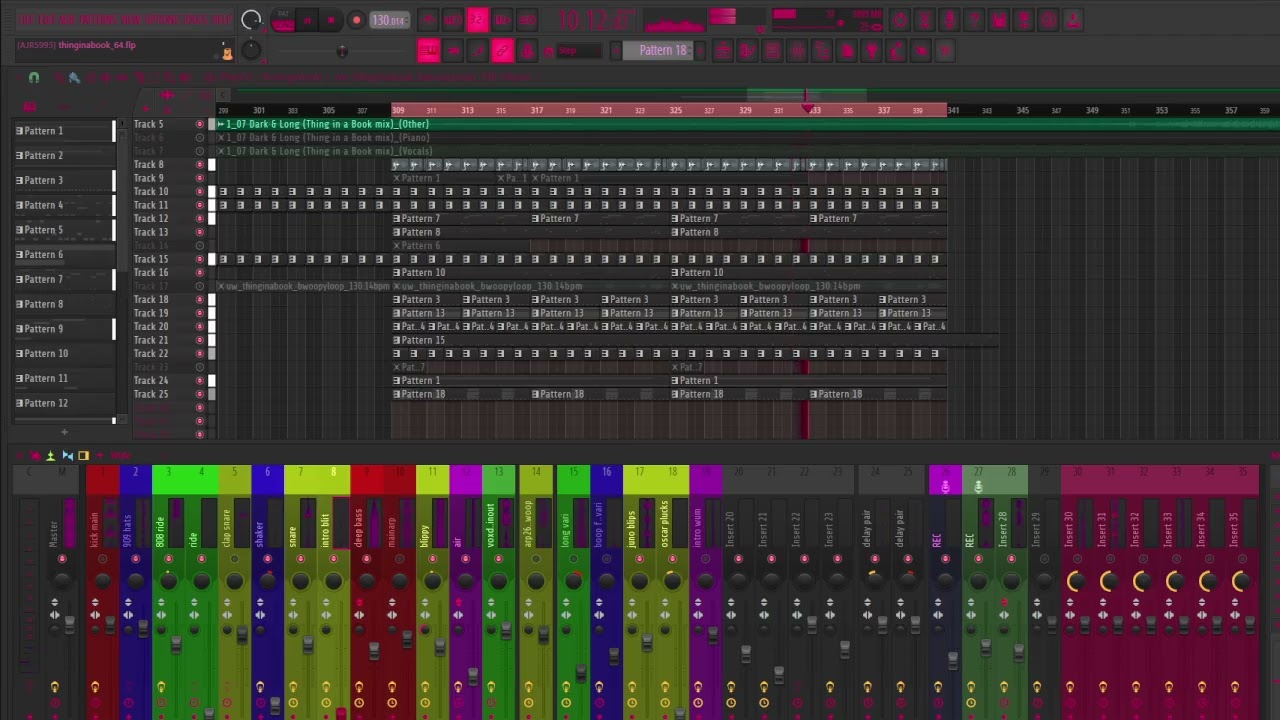The image size is (1280, 720).
Task: Mute Track 15 in the playlist
Action: point(199,260)
